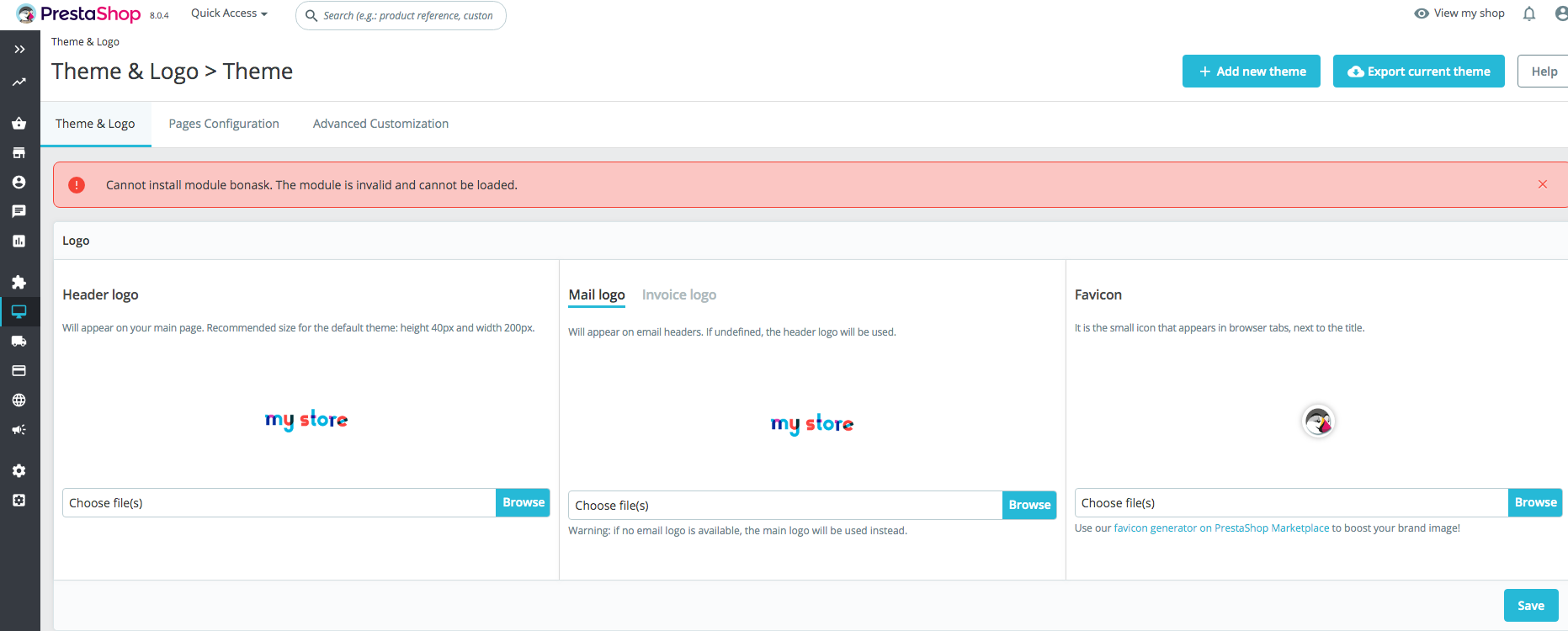This screenshot has height=631, width=1568.
Task: Open Shipping via the truck icon
Action: 19,342
